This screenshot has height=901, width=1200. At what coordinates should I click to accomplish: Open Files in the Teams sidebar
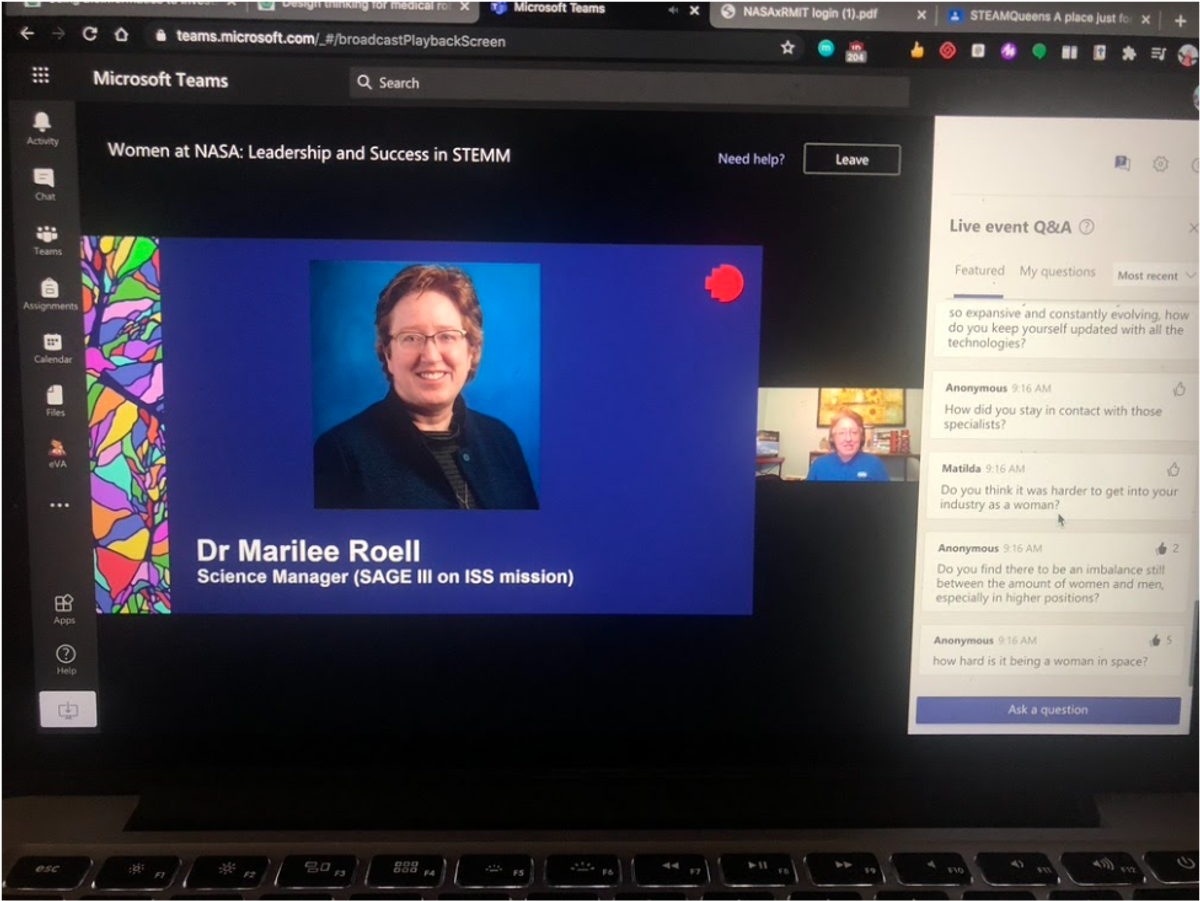[x=55, y=400]
